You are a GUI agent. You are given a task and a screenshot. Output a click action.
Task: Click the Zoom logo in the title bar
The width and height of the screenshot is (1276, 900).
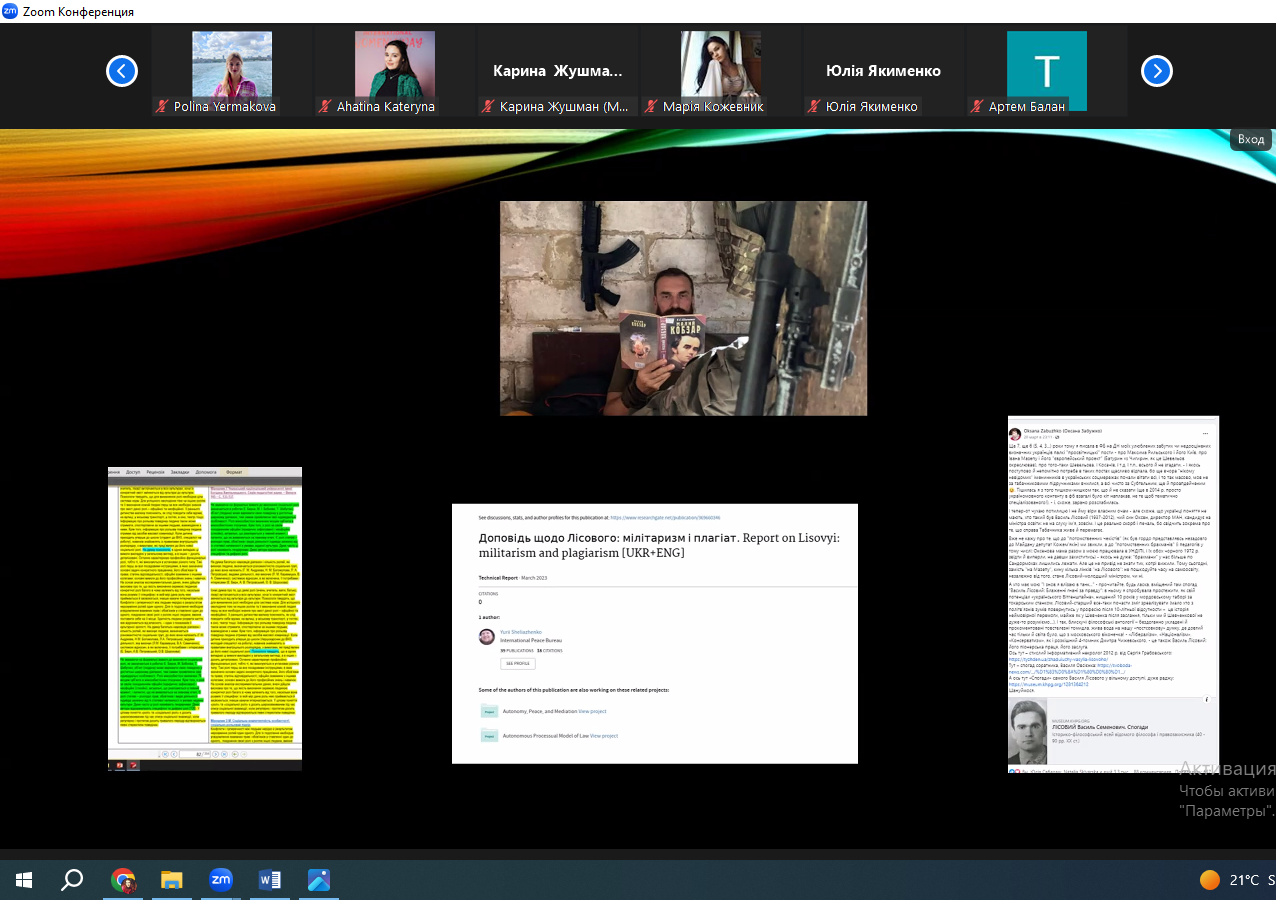pos(10,11)
